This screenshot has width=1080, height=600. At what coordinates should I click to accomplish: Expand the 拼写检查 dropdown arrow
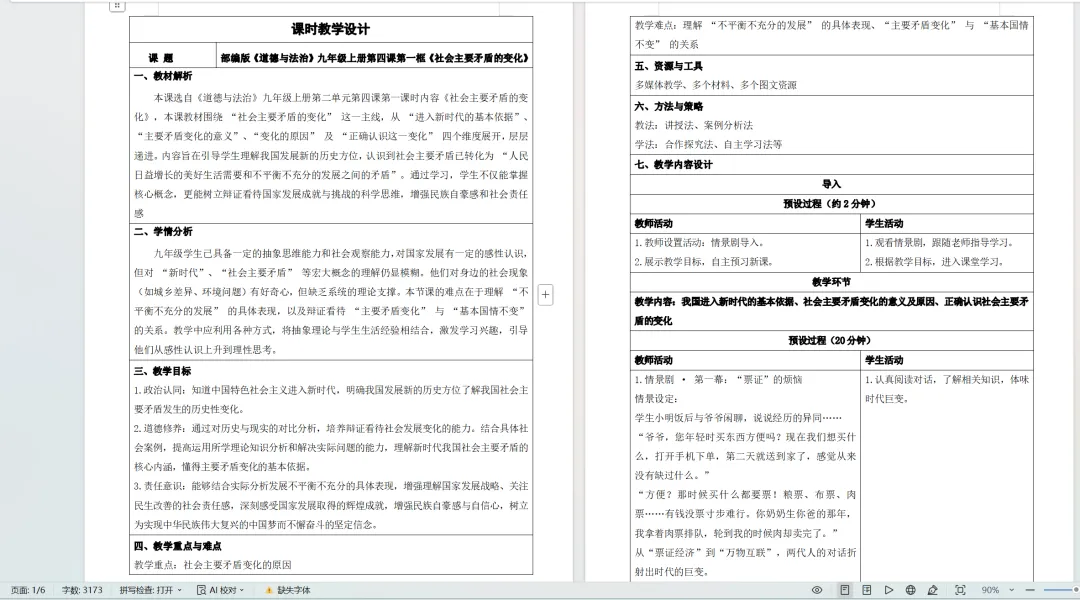(x=180, y=590)
